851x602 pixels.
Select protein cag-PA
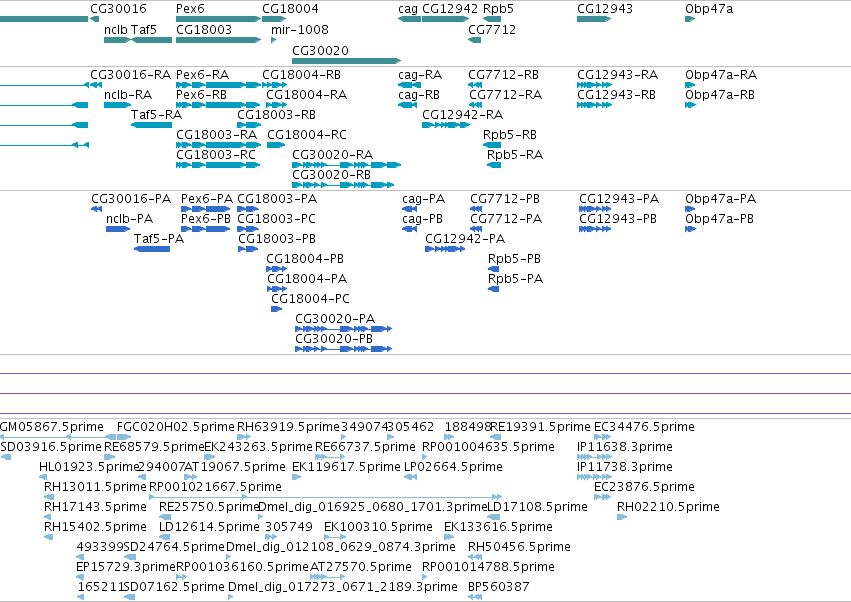pos(423,199)
